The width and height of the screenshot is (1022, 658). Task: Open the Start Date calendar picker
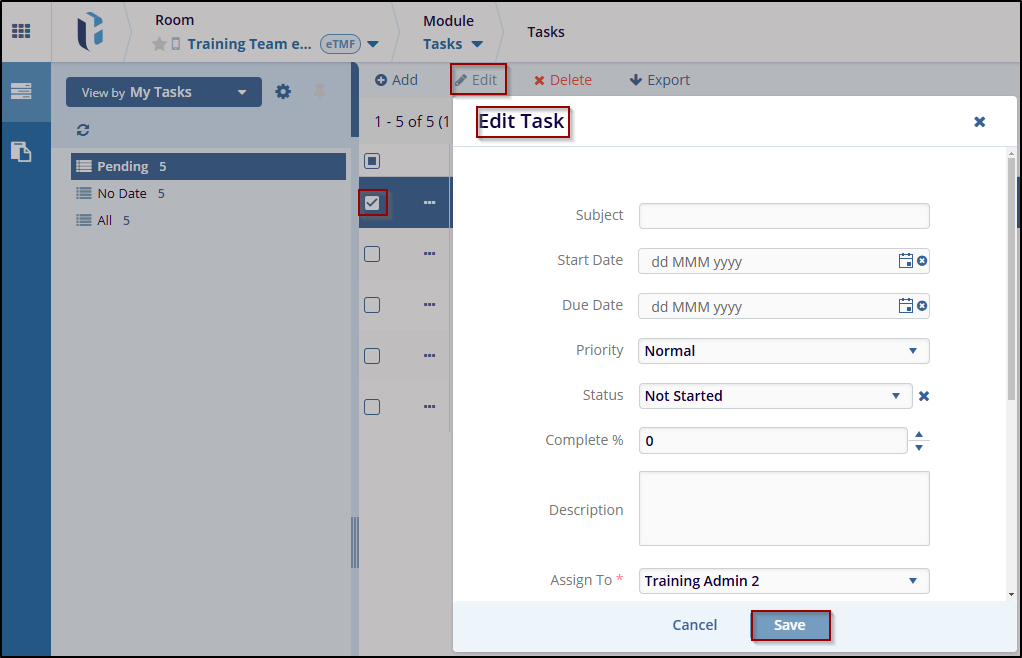click(905, 261)
